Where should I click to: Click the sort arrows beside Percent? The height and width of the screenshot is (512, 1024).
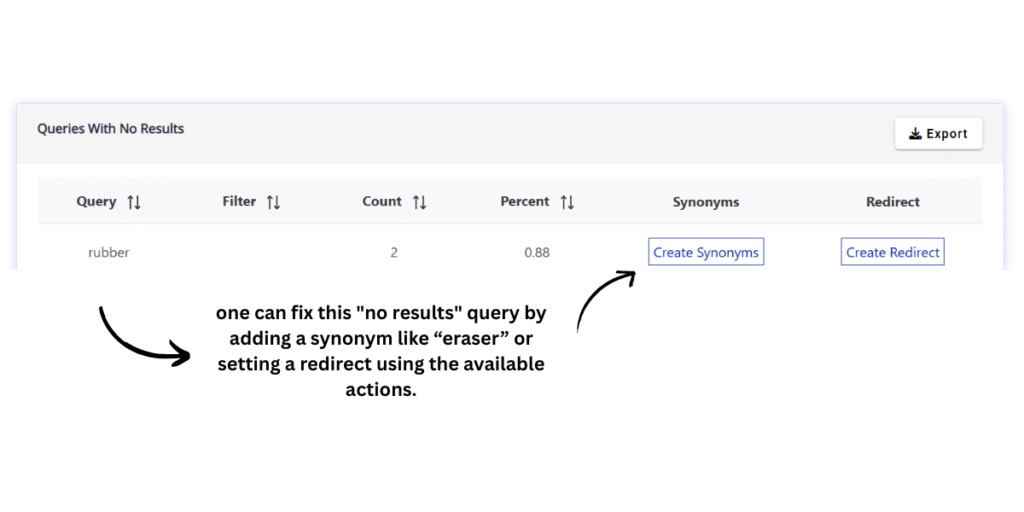click(x=567, y=202)
